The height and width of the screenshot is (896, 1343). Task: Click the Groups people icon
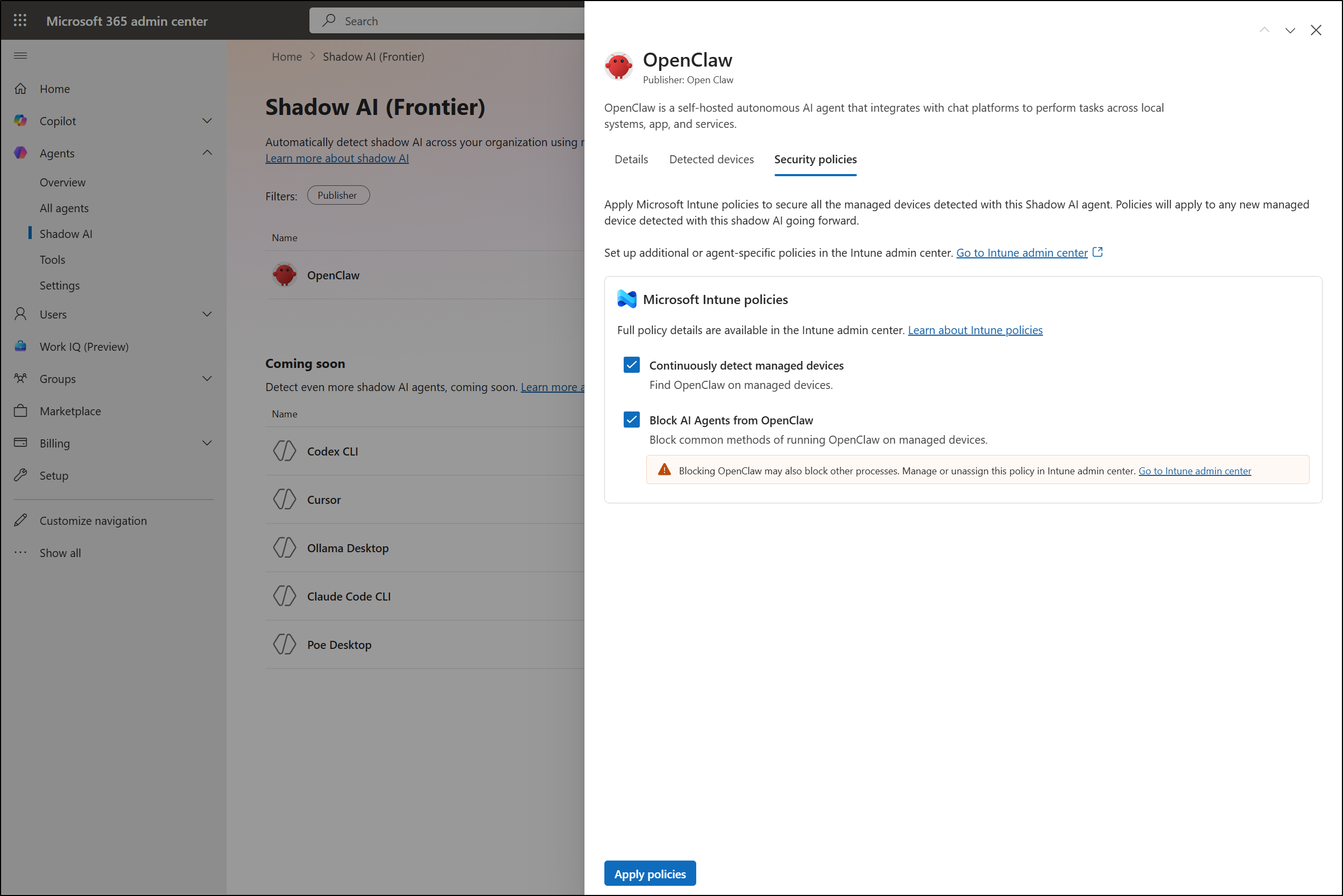(20, 378)
